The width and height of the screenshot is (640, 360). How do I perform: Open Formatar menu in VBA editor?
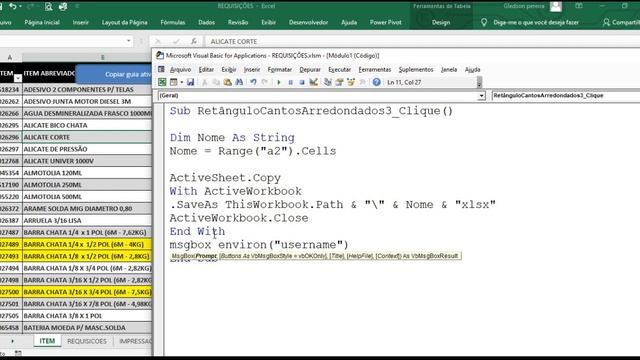(280, 69)
